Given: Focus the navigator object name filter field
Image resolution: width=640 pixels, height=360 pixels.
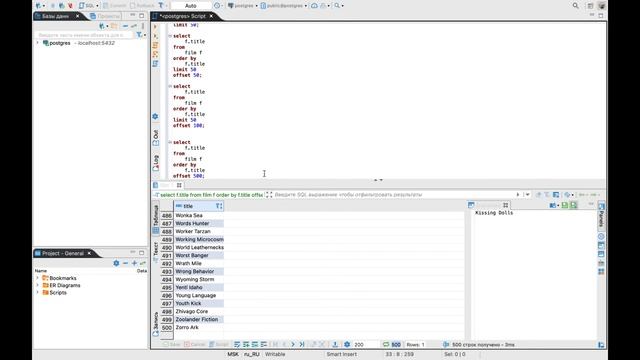Looking at the screenshot, I should (x=84, y=35).
